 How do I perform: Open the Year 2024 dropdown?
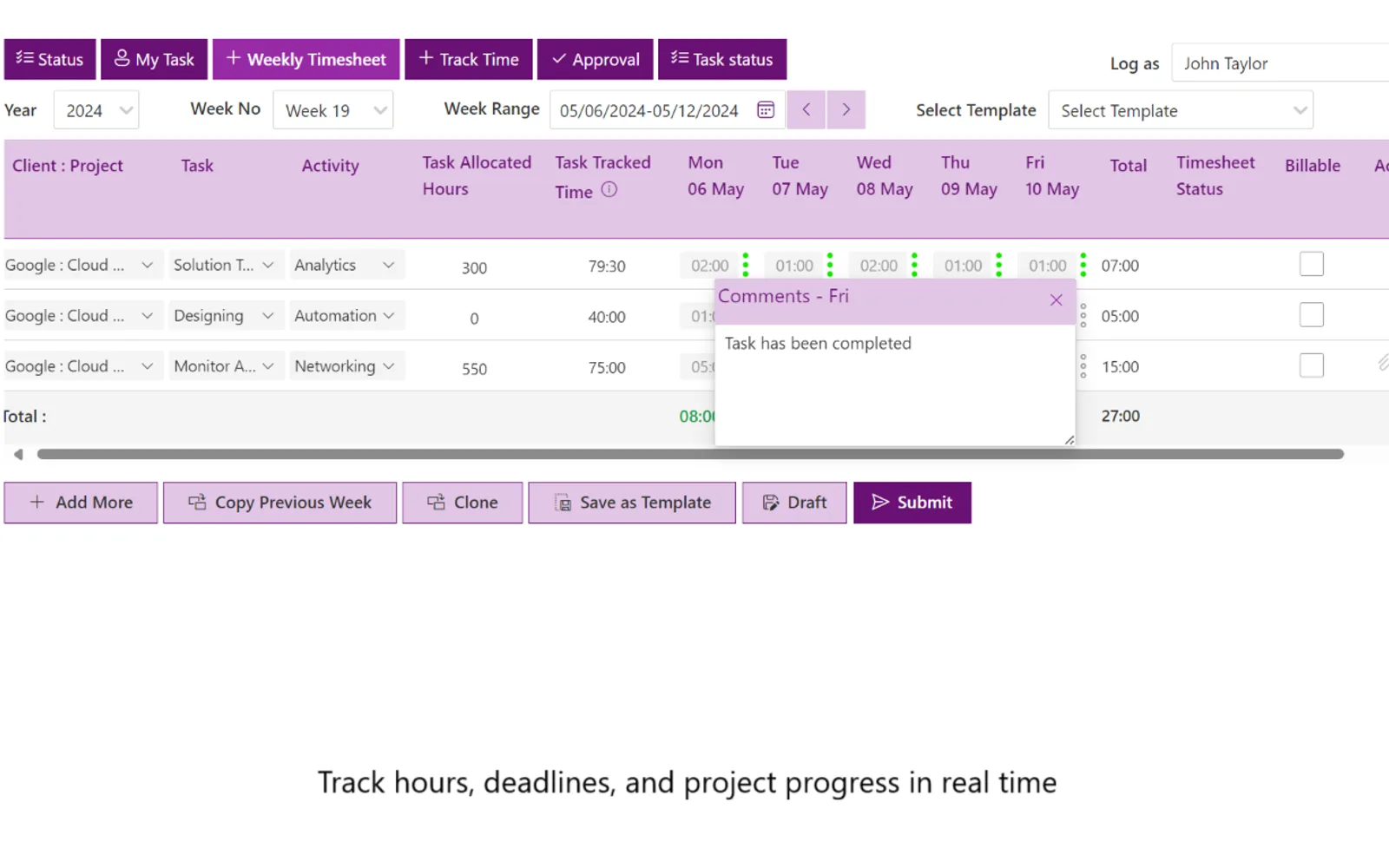tap(96, 110)
